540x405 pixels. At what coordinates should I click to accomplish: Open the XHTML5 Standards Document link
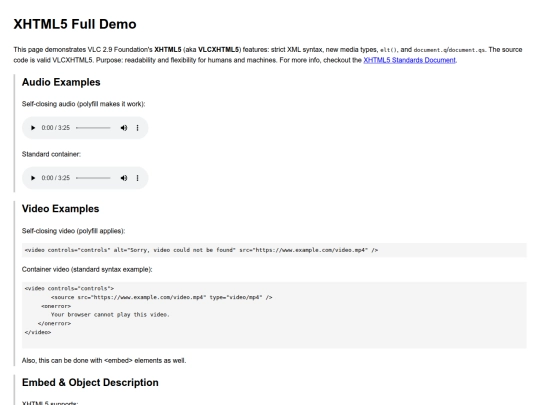tap(409, 60)
